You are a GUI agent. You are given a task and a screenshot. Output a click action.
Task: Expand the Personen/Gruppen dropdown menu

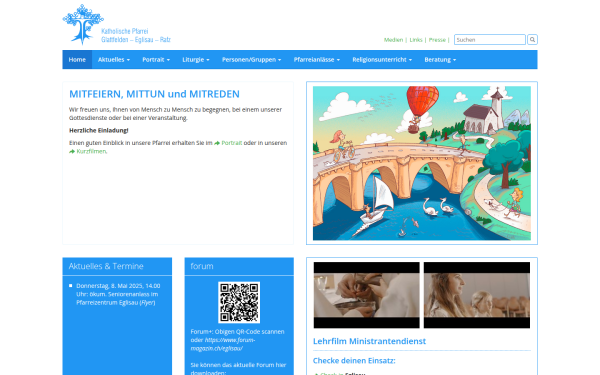(251, 60)
